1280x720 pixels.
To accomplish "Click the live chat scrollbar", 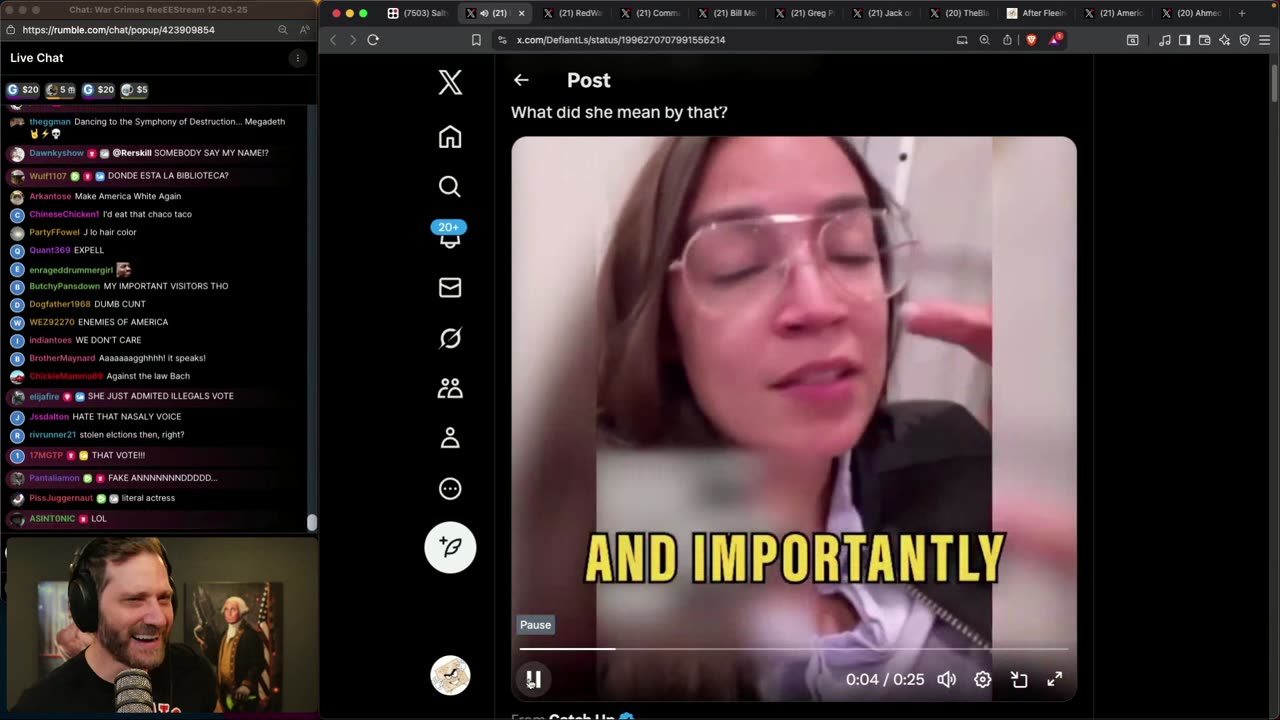I will (312, 523).
